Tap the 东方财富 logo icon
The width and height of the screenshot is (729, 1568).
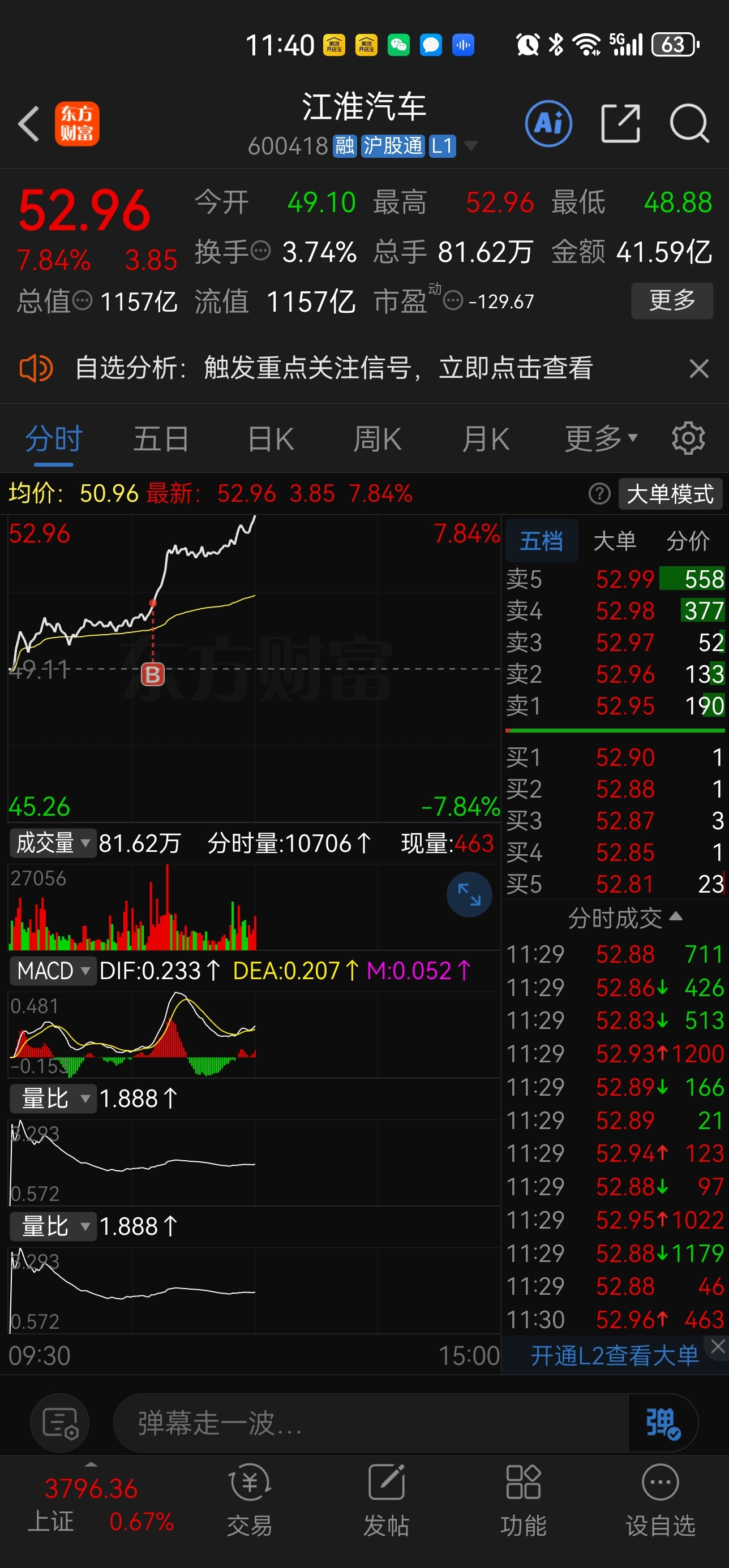coord(77,123)
